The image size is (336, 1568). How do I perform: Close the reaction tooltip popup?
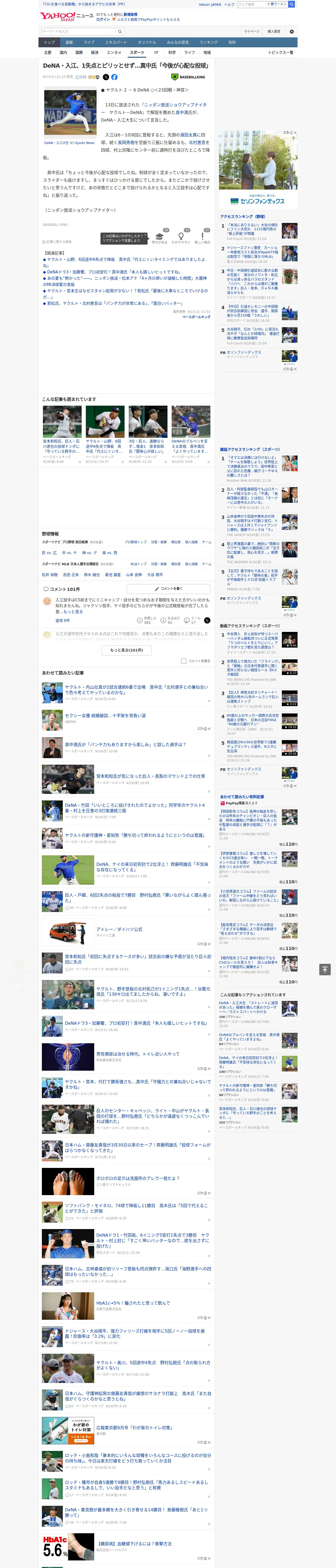146,235
